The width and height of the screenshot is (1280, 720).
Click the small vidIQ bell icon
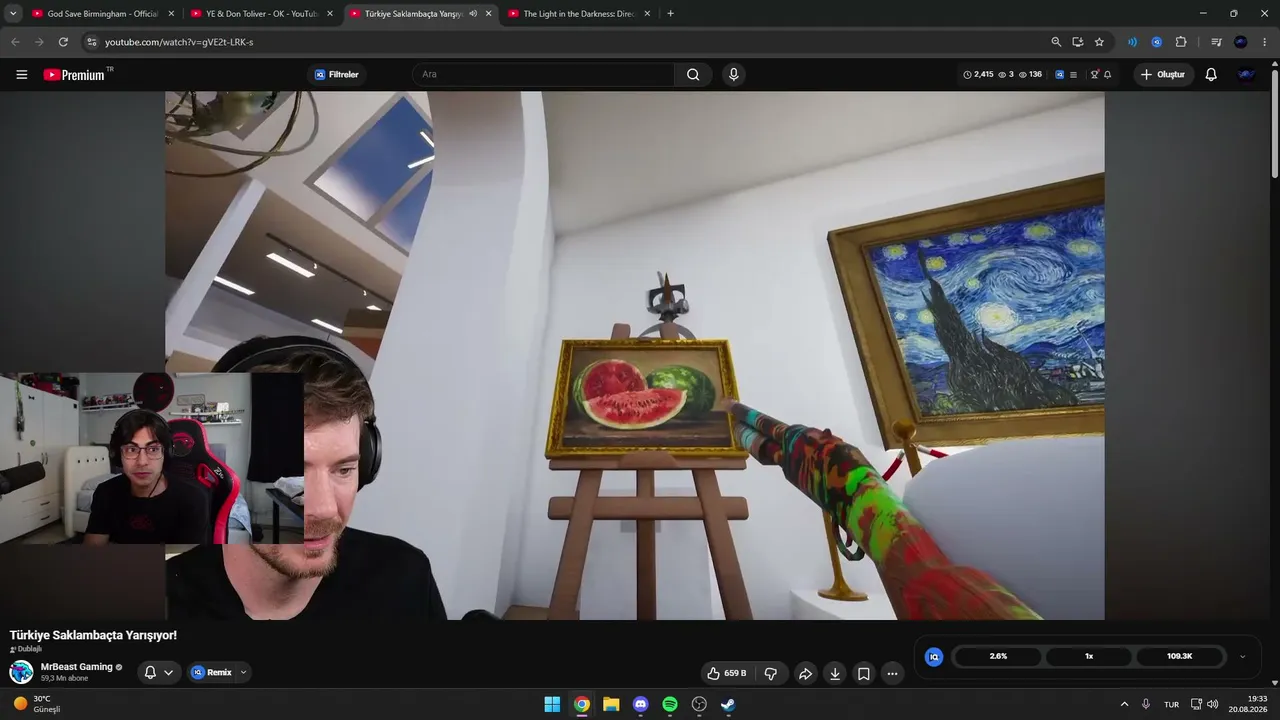tap(1108, 75)
